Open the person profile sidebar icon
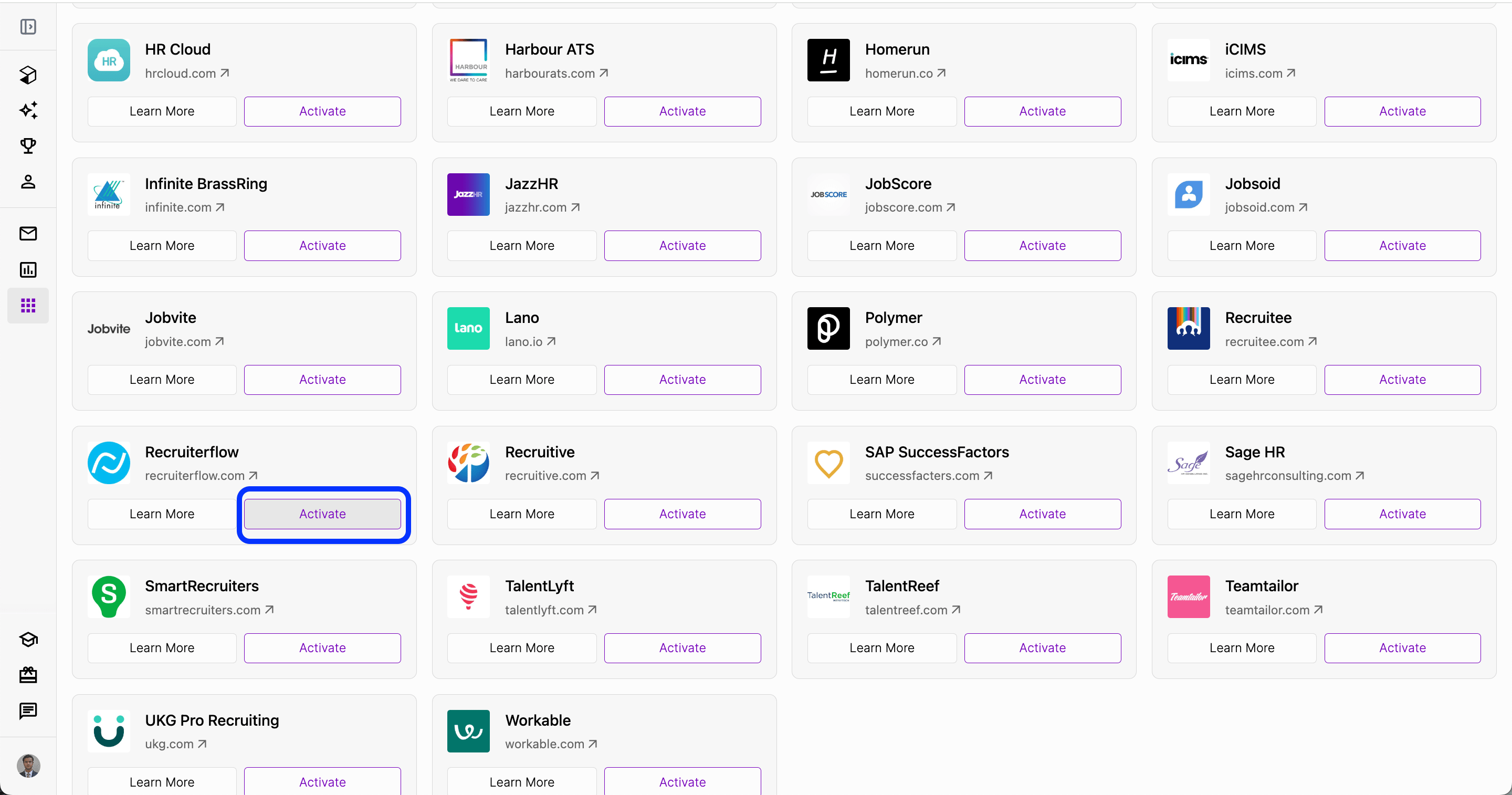This screenshot has height=795, width=1512. click(x=28, y=182)
